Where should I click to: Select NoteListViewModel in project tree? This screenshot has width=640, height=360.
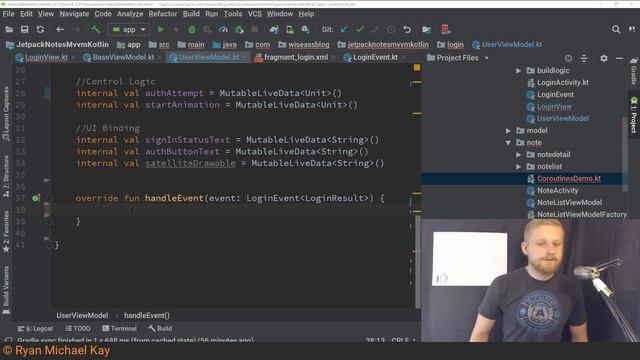coord(569,202)
